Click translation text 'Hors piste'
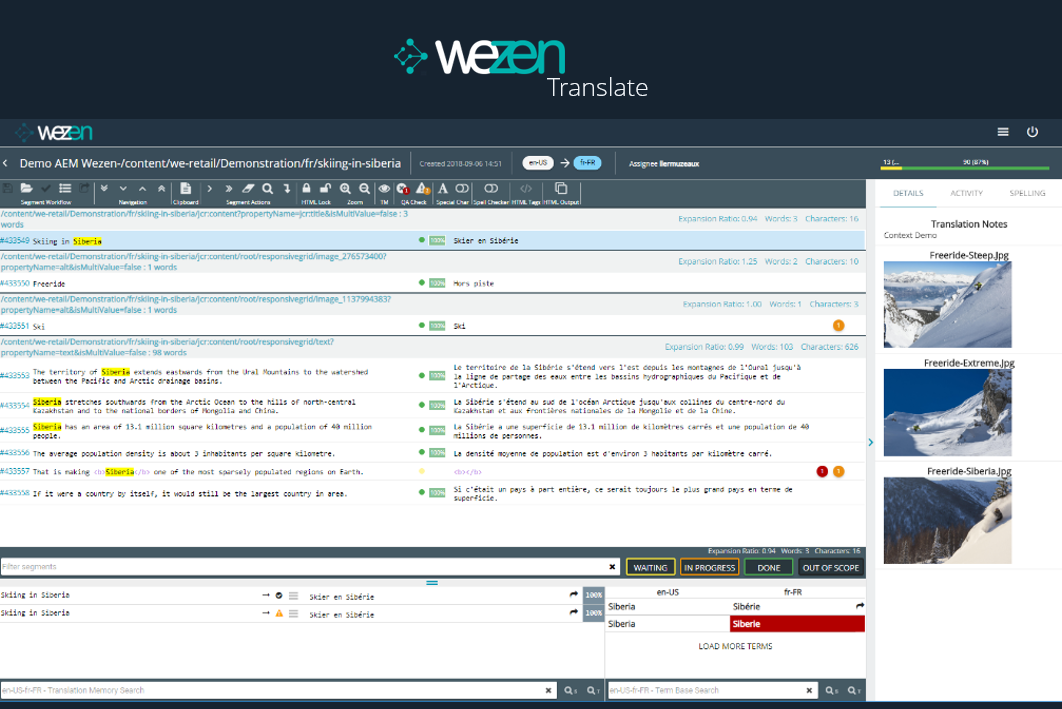1062x709 pixels. [x=473, y=283]
